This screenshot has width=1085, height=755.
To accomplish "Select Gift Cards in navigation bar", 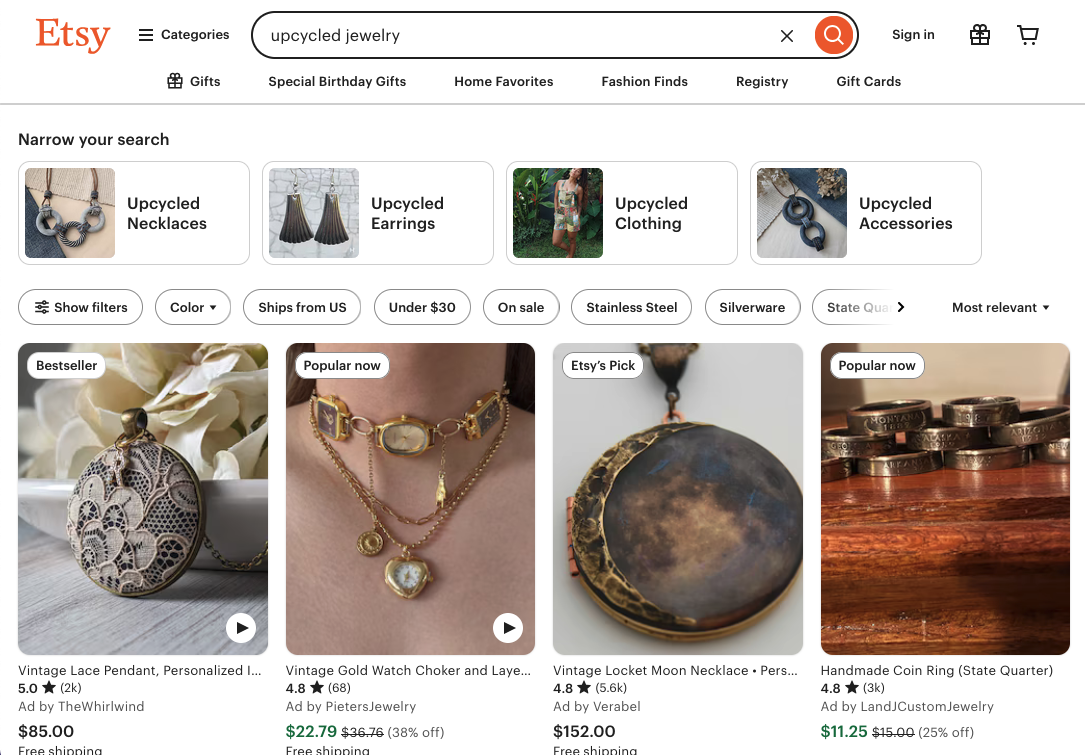I will [x=868, y=81].
